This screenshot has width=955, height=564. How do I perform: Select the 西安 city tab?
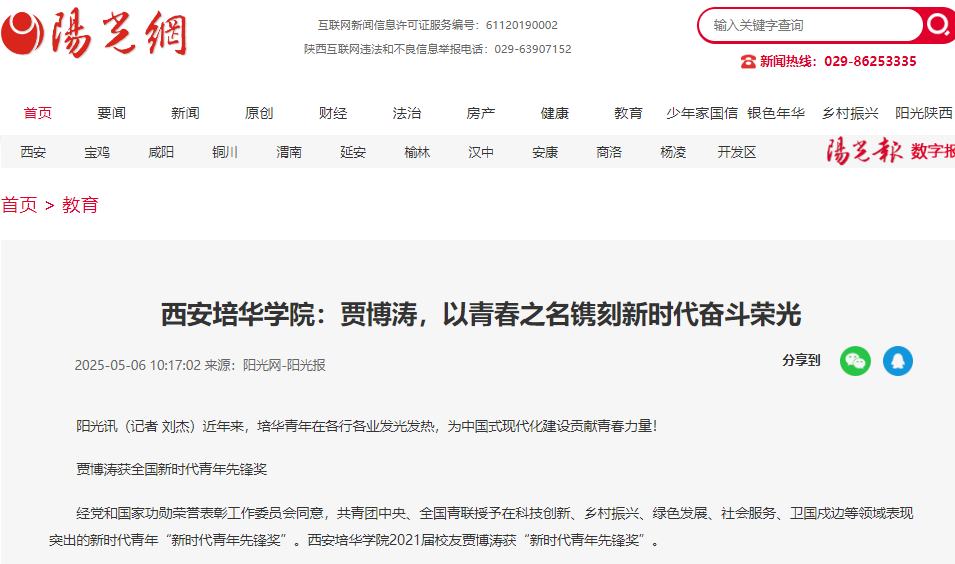tap(33, 152)
